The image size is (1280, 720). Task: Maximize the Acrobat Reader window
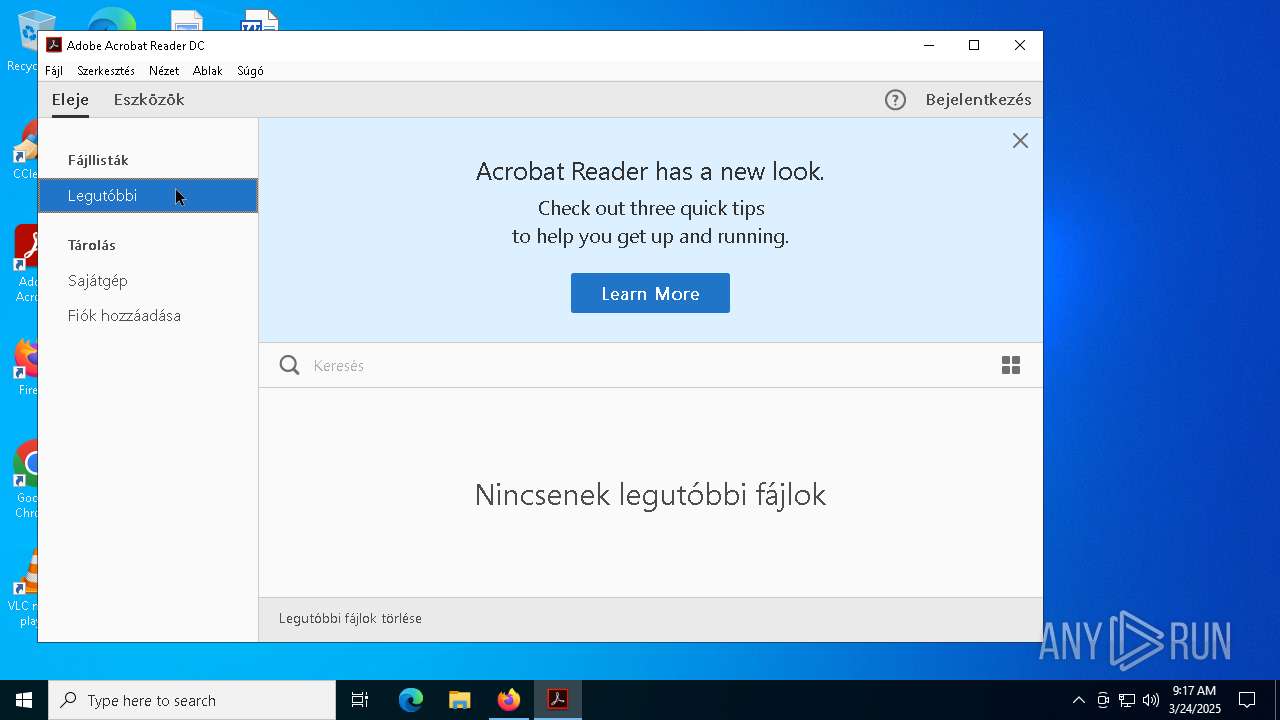coord(974,45)
